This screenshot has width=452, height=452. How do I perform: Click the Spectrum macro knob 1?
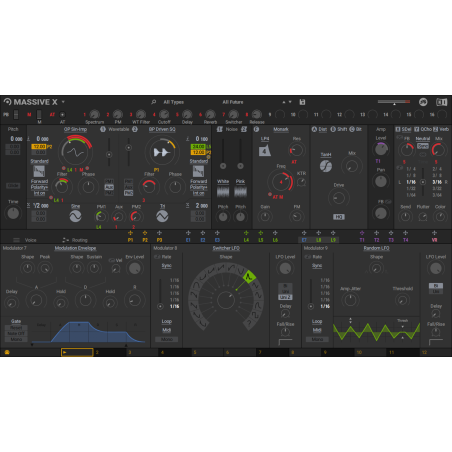point(95,114)
